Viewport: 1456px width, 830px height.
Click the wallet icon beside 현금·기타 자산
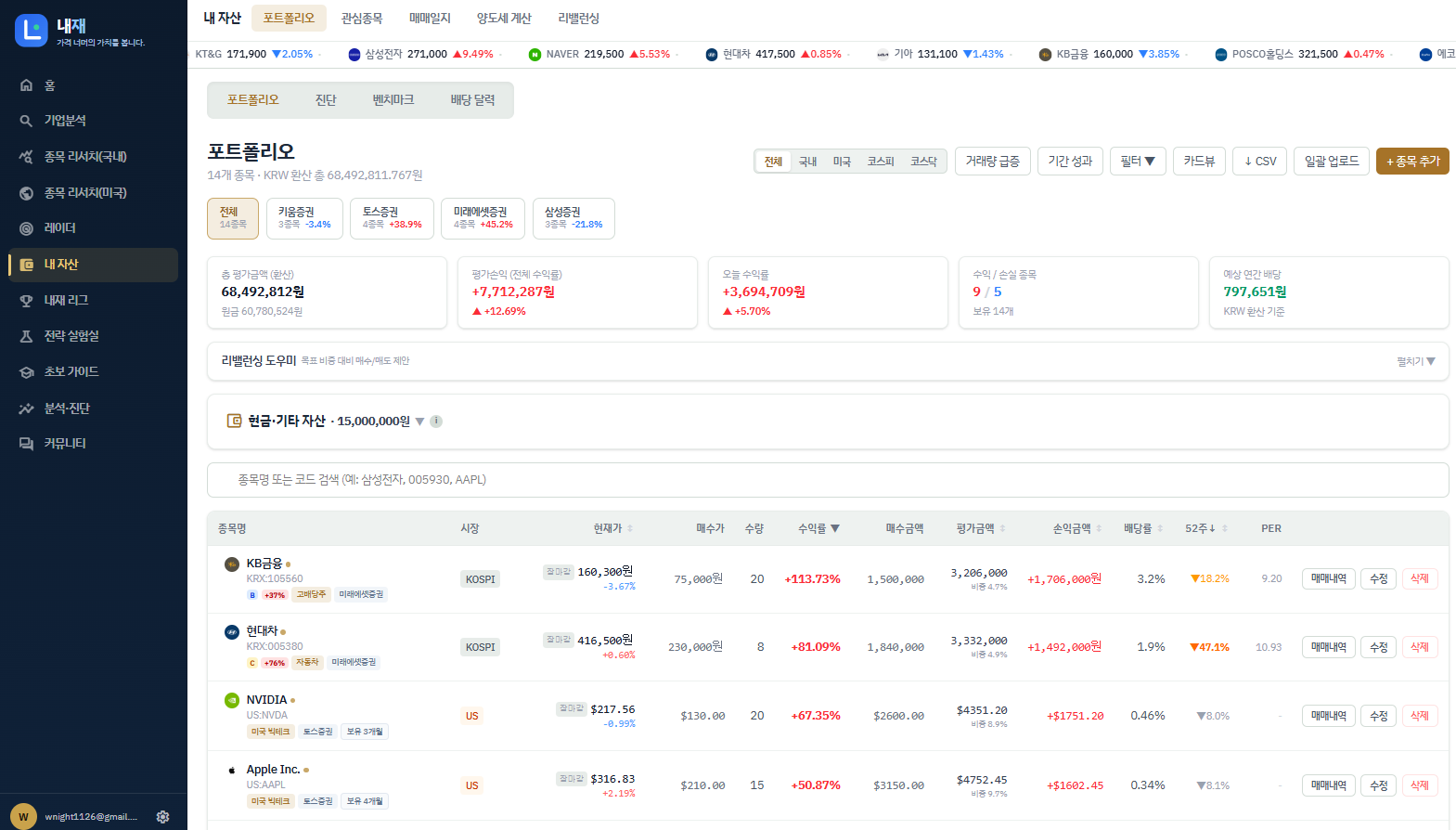[235, 421]
